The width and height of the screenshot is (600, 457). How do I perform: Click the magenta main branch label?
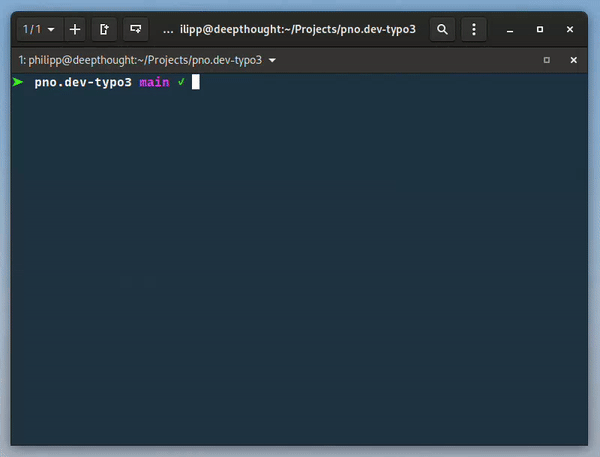point(154,82)
